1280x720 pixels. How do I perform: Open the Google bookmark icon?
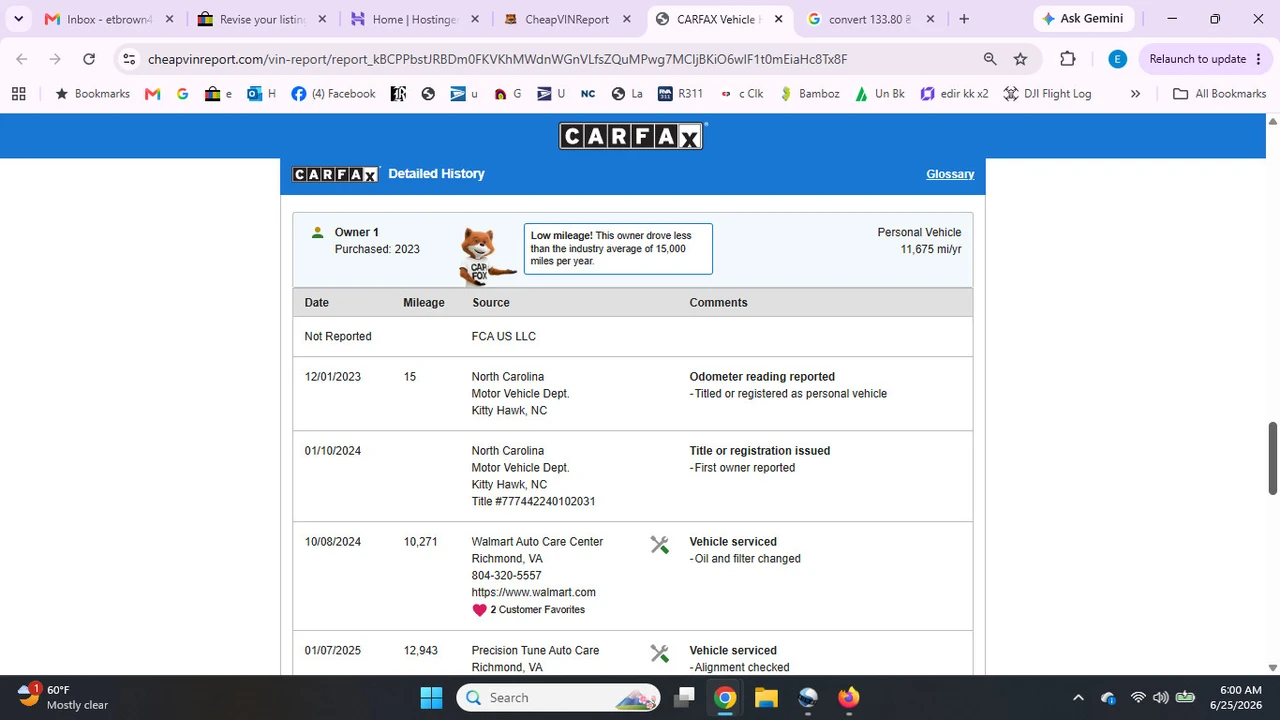(x=182, y=94)
